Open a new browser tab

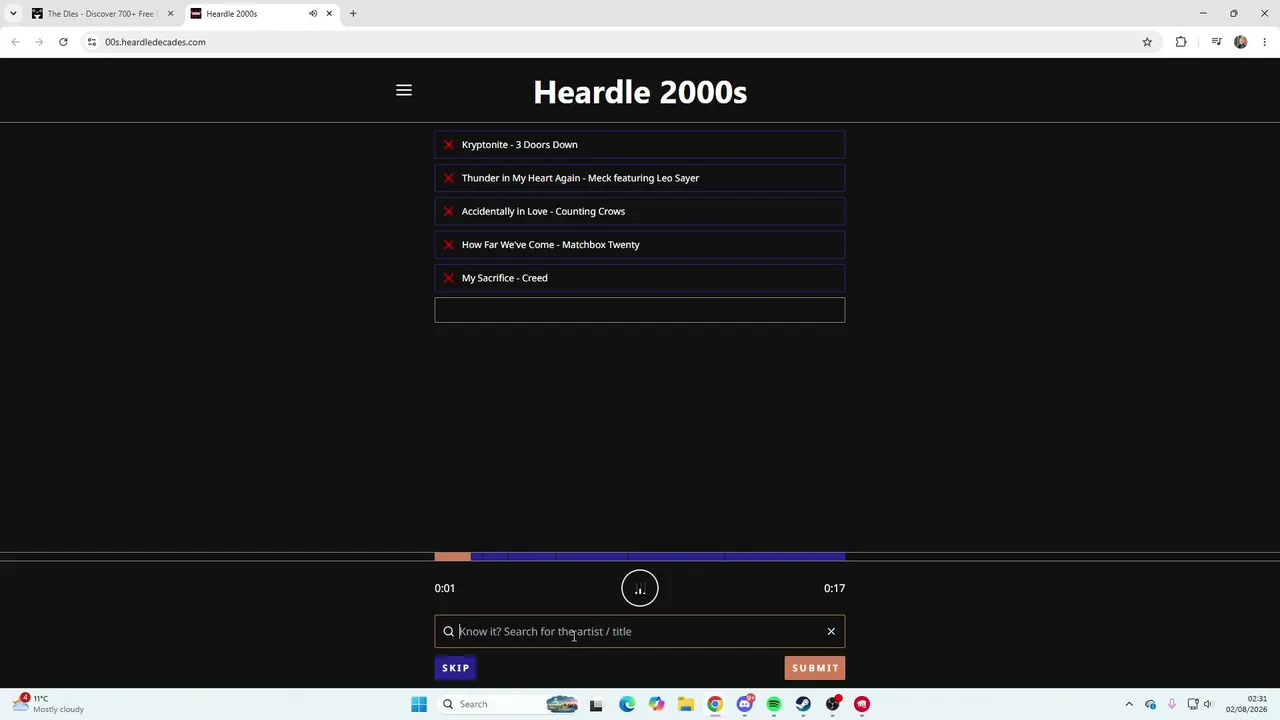(353, 14)
